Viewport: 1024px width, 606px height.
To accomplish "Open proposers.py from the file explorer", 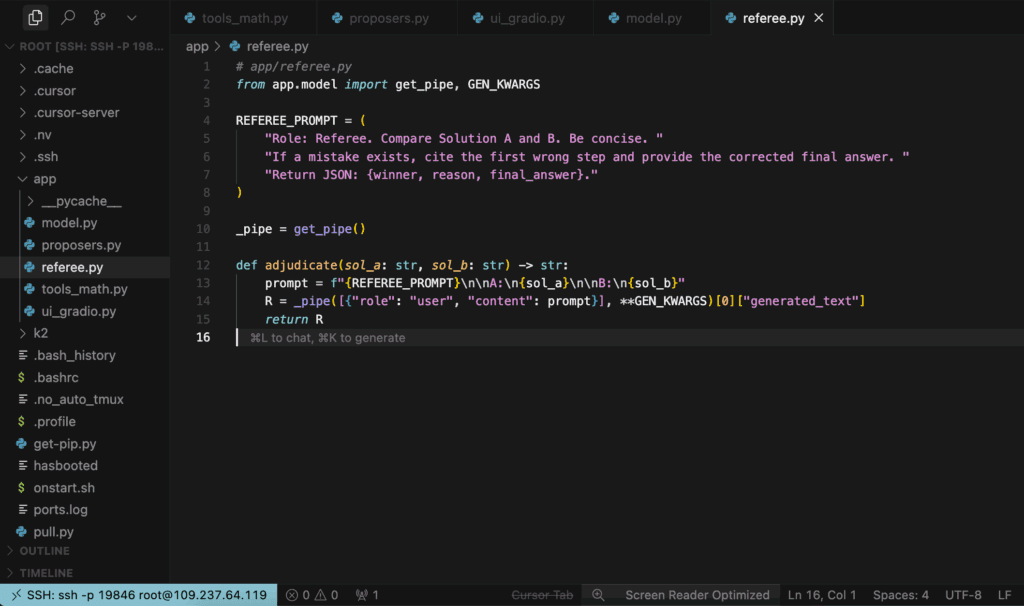I will pos(80,245).
